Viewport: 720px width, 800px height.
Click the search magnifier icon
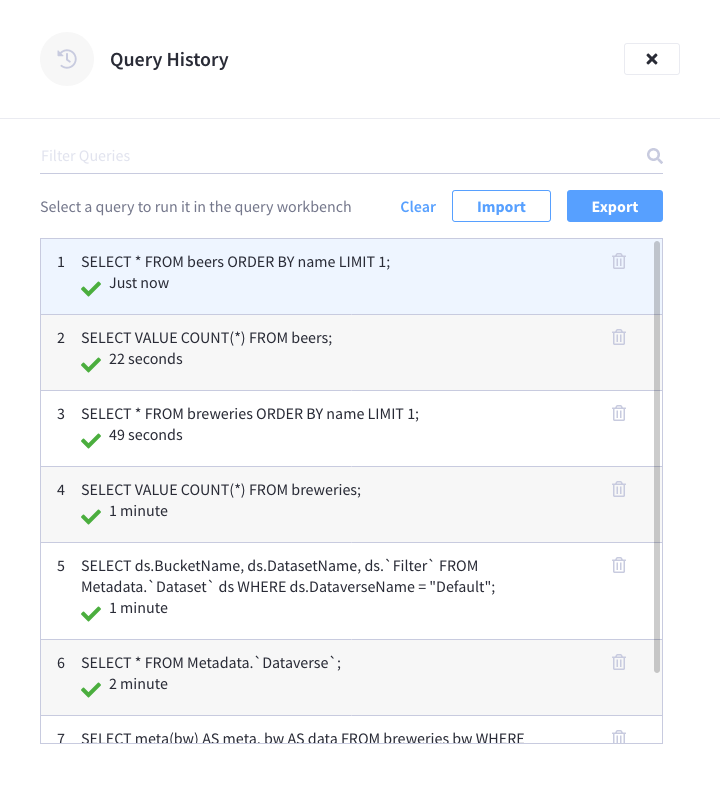click(x=654, y=156)
